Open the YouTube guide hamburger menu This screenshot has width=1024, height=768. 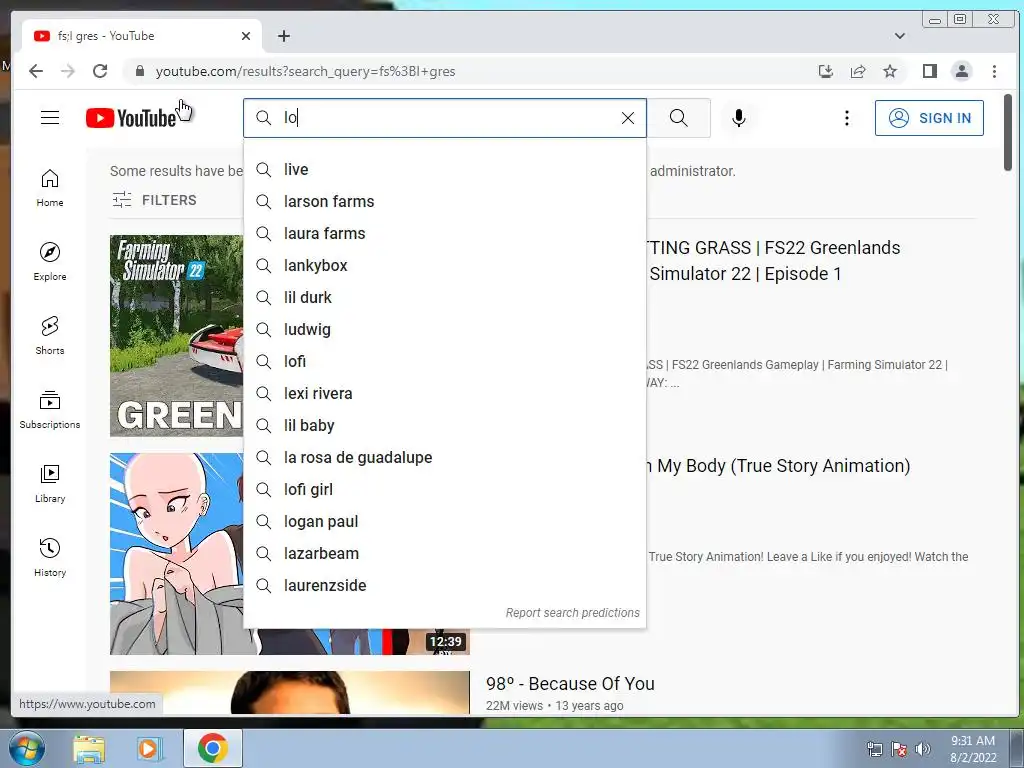pos(50,118)
